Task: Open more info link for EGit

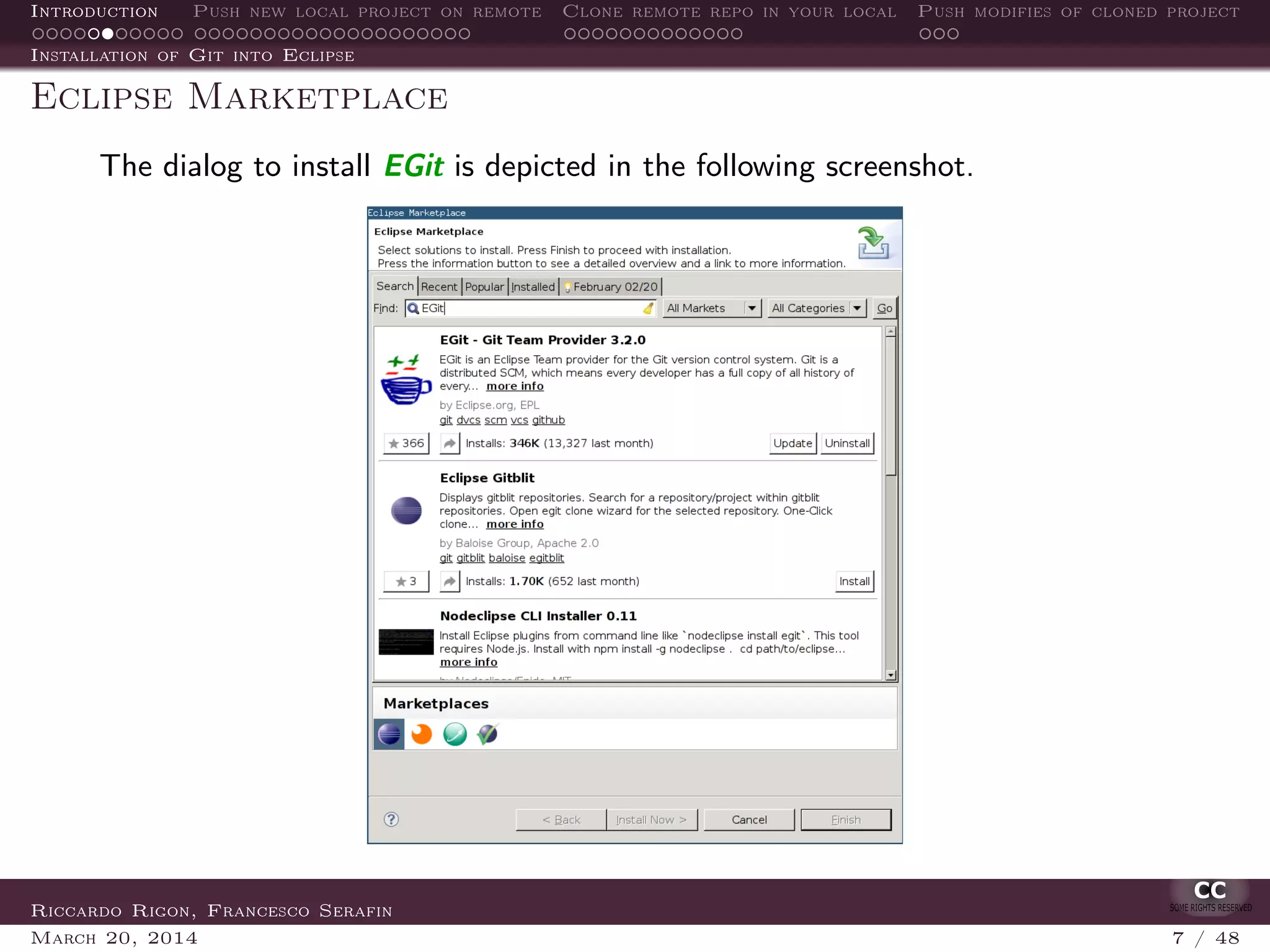Action: pos(515,386)
